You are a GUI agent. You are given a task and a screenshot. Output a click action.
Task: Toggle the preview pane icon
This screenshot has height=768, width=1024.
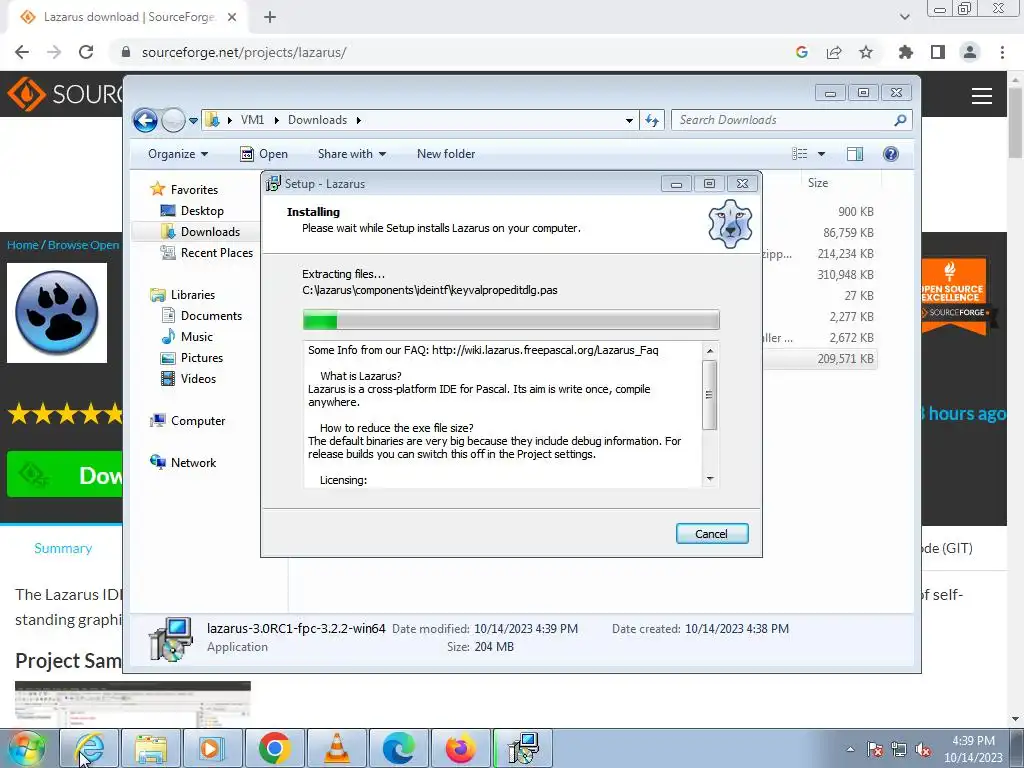point(855,154)
